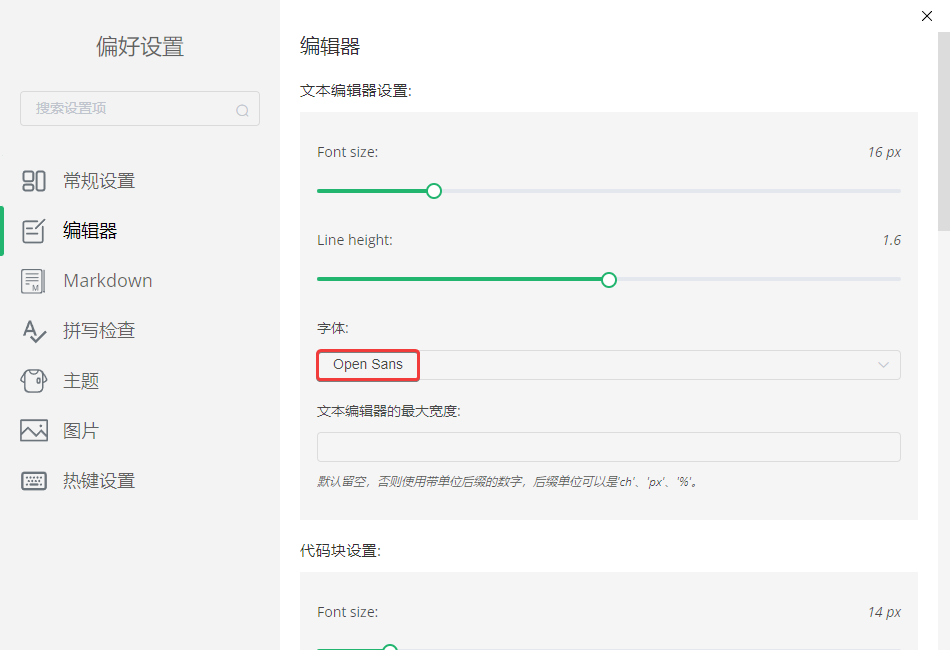This screenshot has height=650, width=950.
Task: Select the 常规设置 general settings icon
Action: 34,180
